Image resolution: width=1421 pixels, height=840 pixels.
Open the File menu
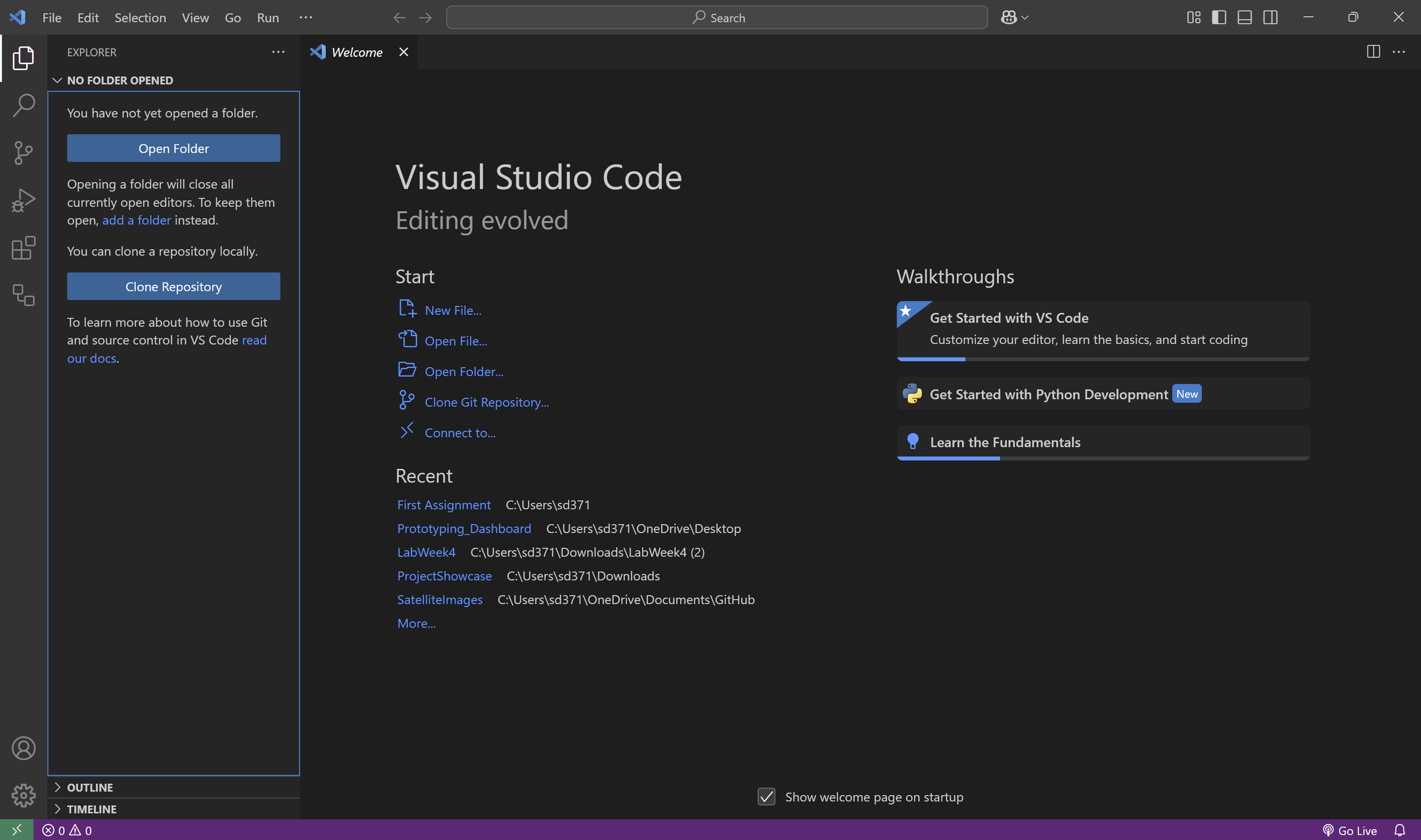tap(52, 18)
